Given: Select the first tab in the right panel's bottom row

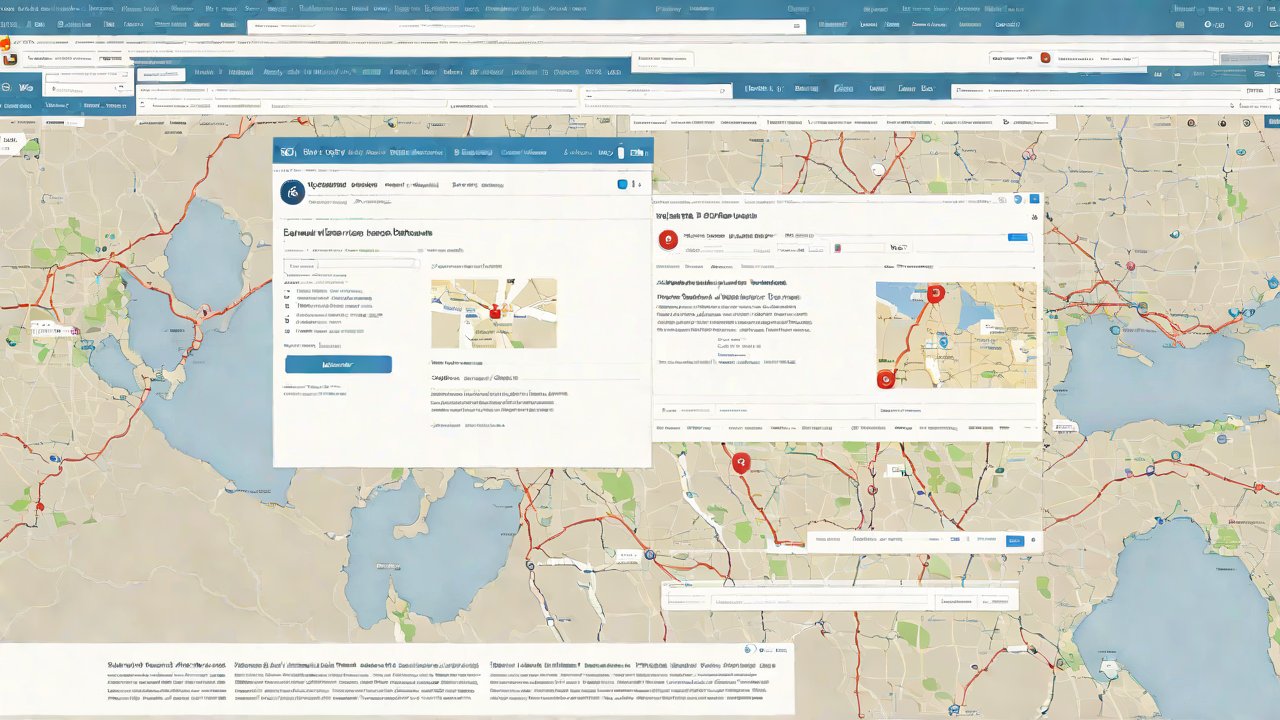Looking at the screenshot, I should [x=670, y=428].
